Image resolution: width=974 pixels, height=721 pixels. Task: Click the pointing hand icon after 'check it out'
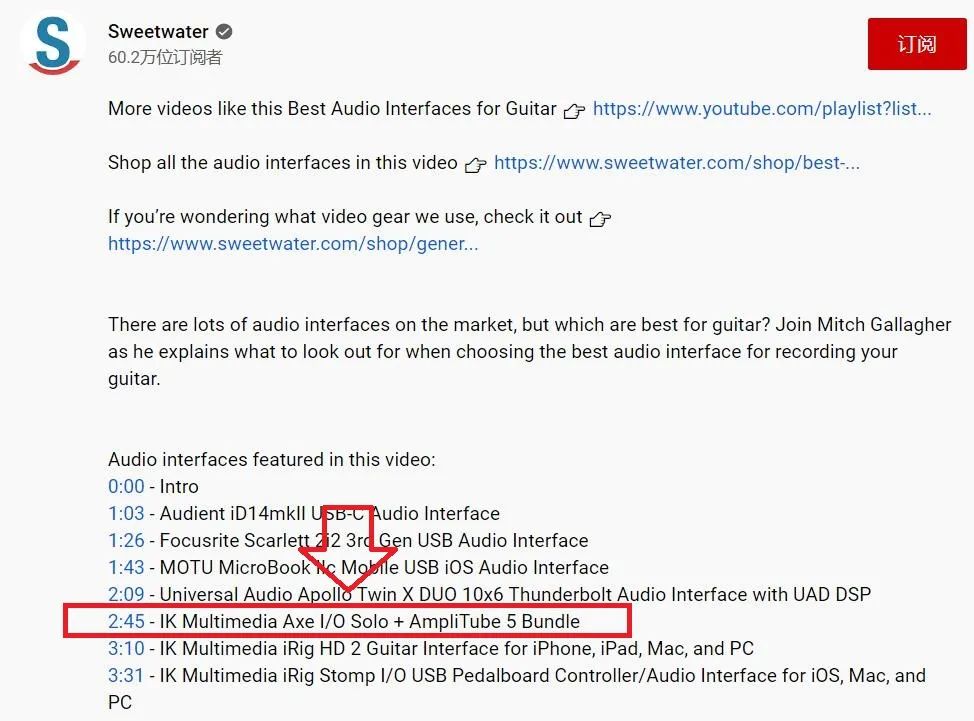click(x=600, y=219)
